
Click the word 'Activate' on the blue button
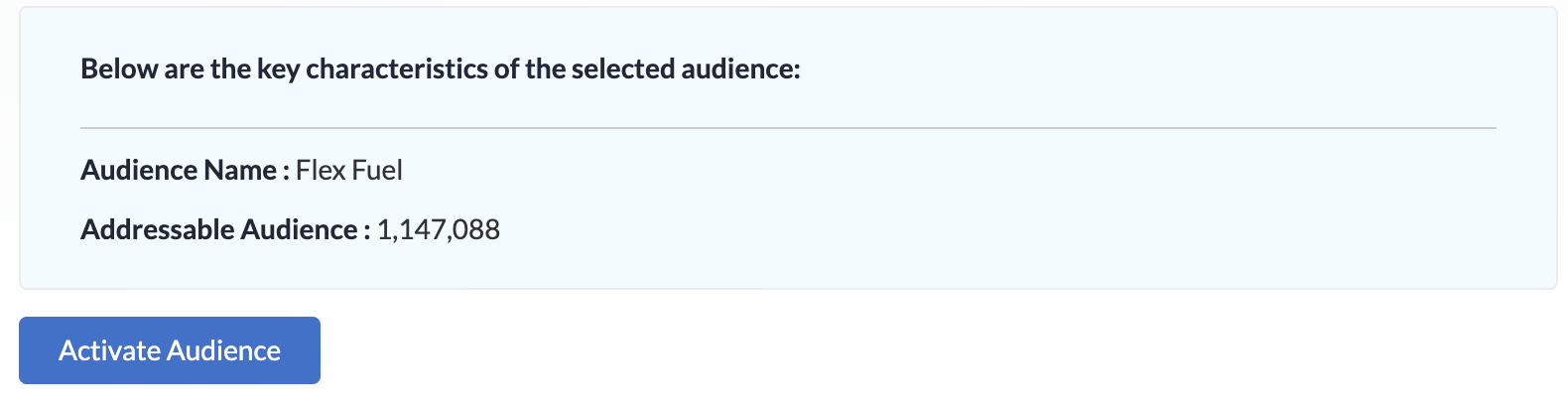(x=109, y=350)
